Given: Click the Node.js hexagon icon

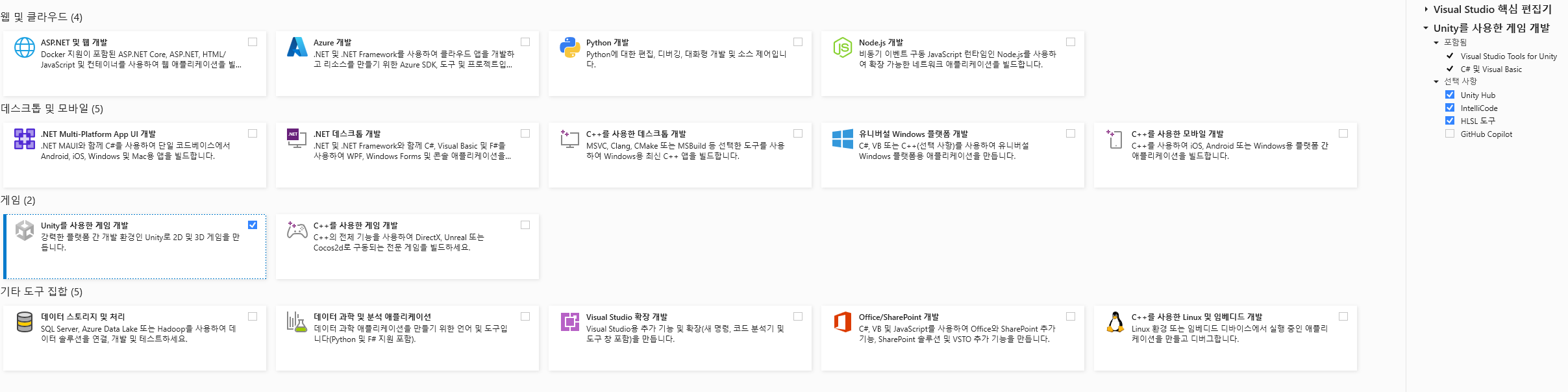Looking at the screenshot, I should 843,47.
